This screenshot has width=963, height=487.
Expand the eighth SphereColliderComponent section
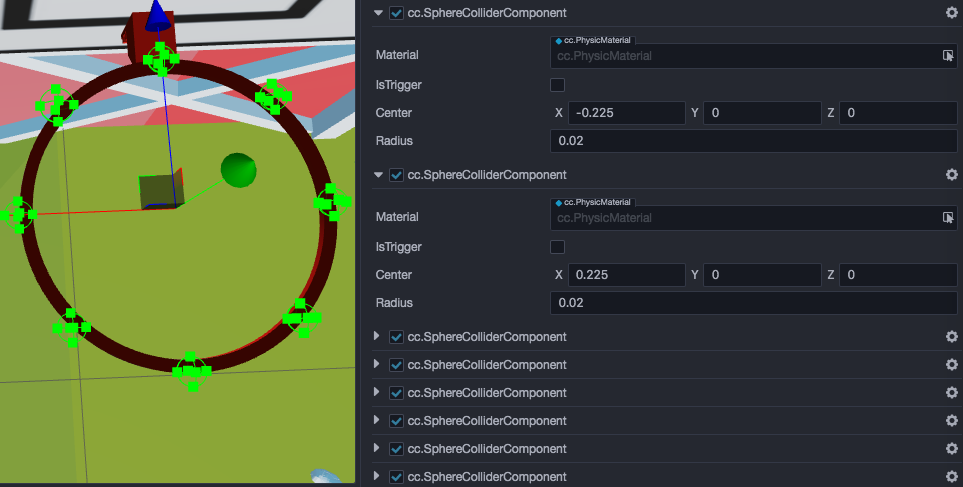pyautogui.click(x=377, y=476)
